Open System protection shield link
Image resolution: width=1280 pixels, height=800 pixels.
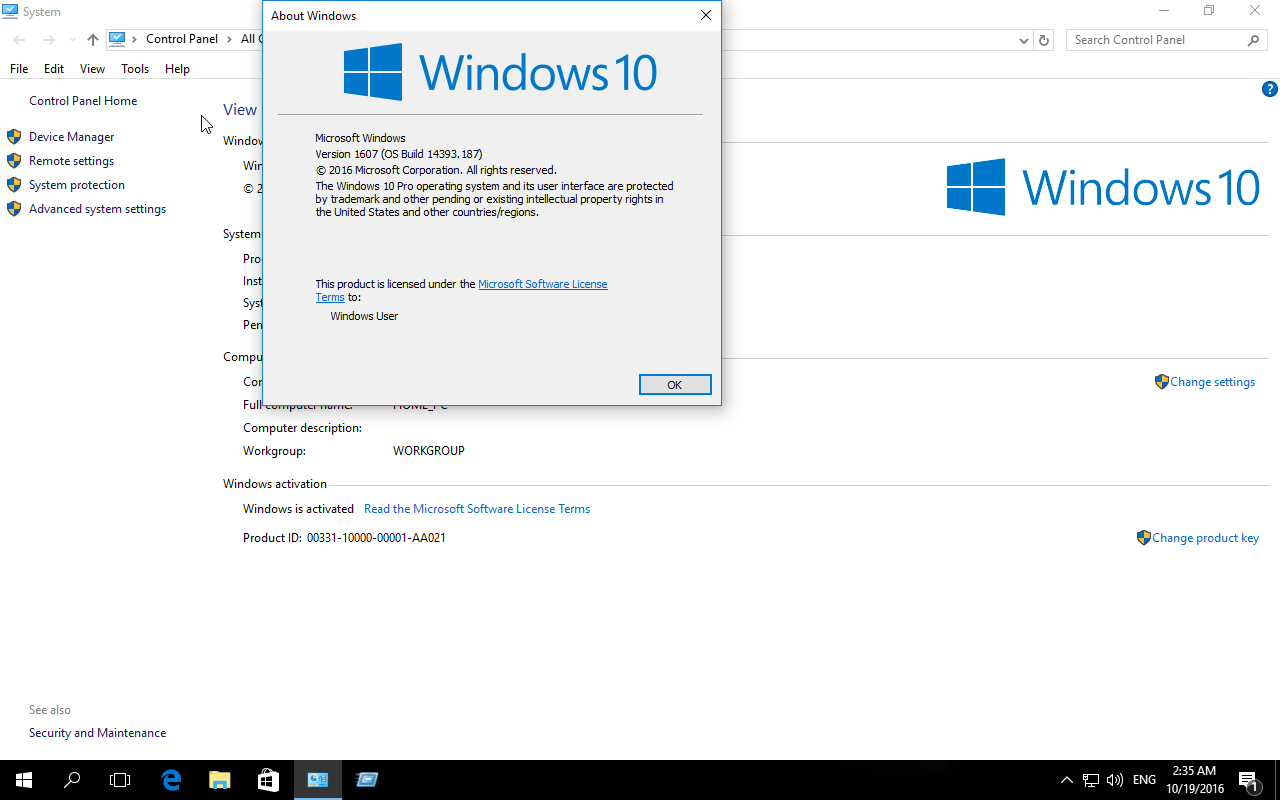tap(77, 184)
